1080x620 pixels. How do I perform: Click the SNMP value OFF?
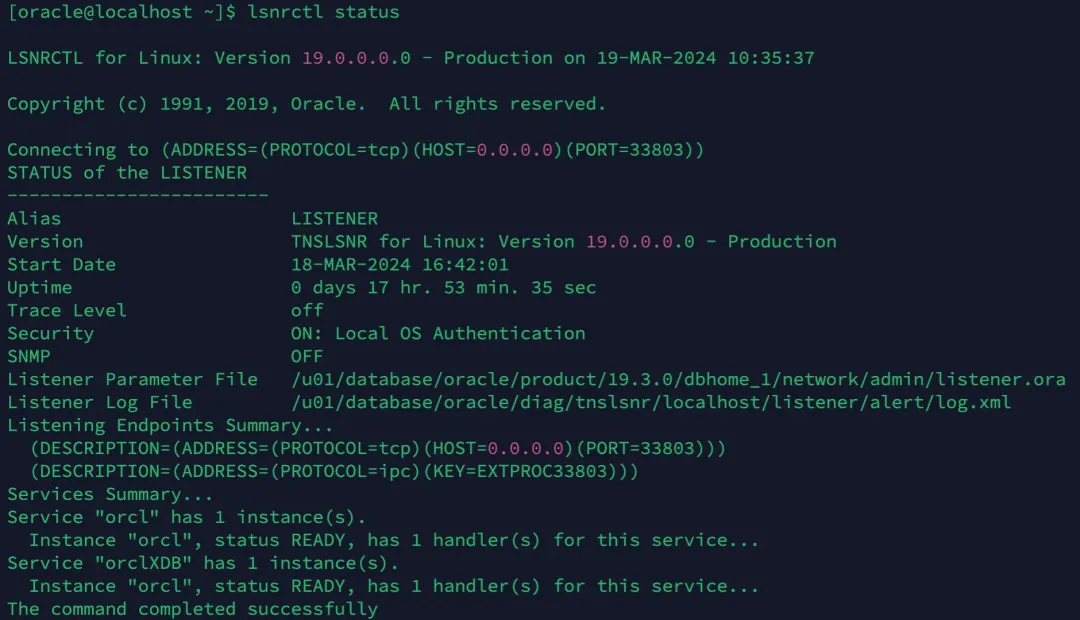(x=307, y=357)
